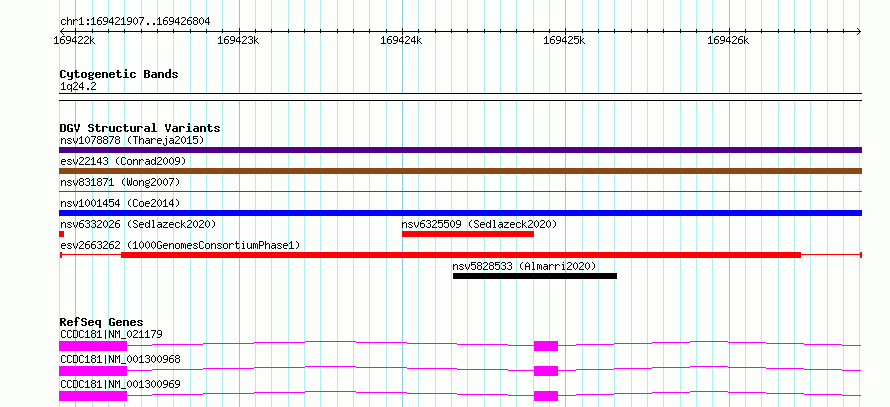Viewport: 890px width, 407px height.
Task: Click the nsv6332026 (Sedlazeck2020) label
Action: click(x=138, y=224)
